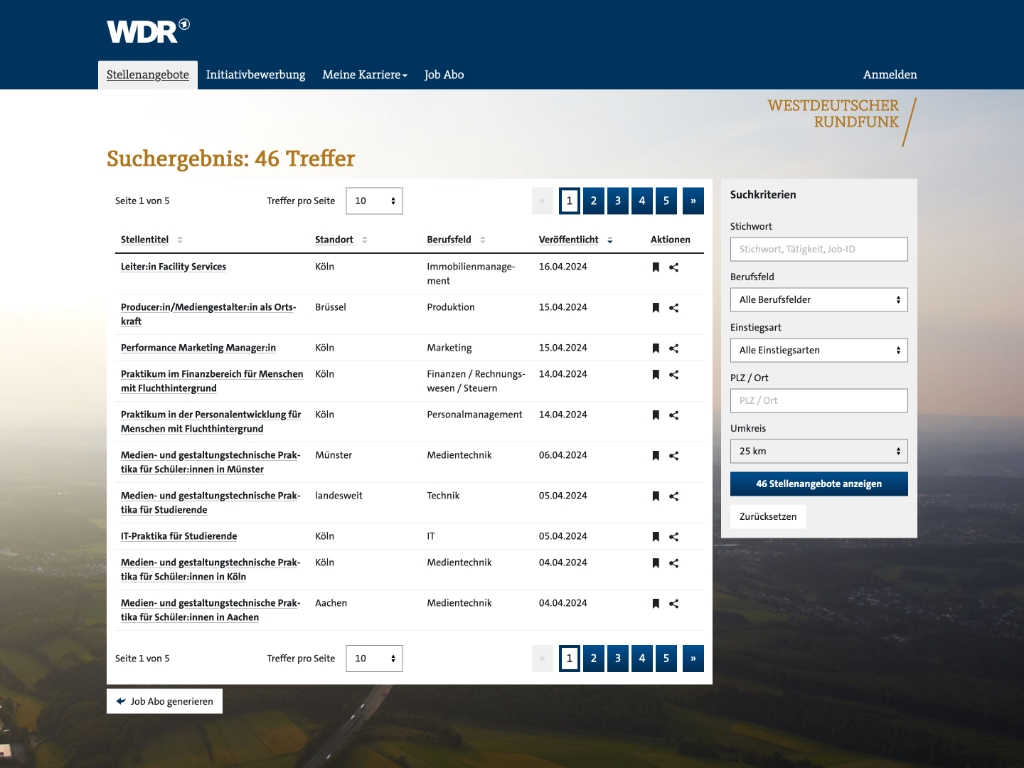Open the Berufsfeld dropdown

tap(818, 299)
